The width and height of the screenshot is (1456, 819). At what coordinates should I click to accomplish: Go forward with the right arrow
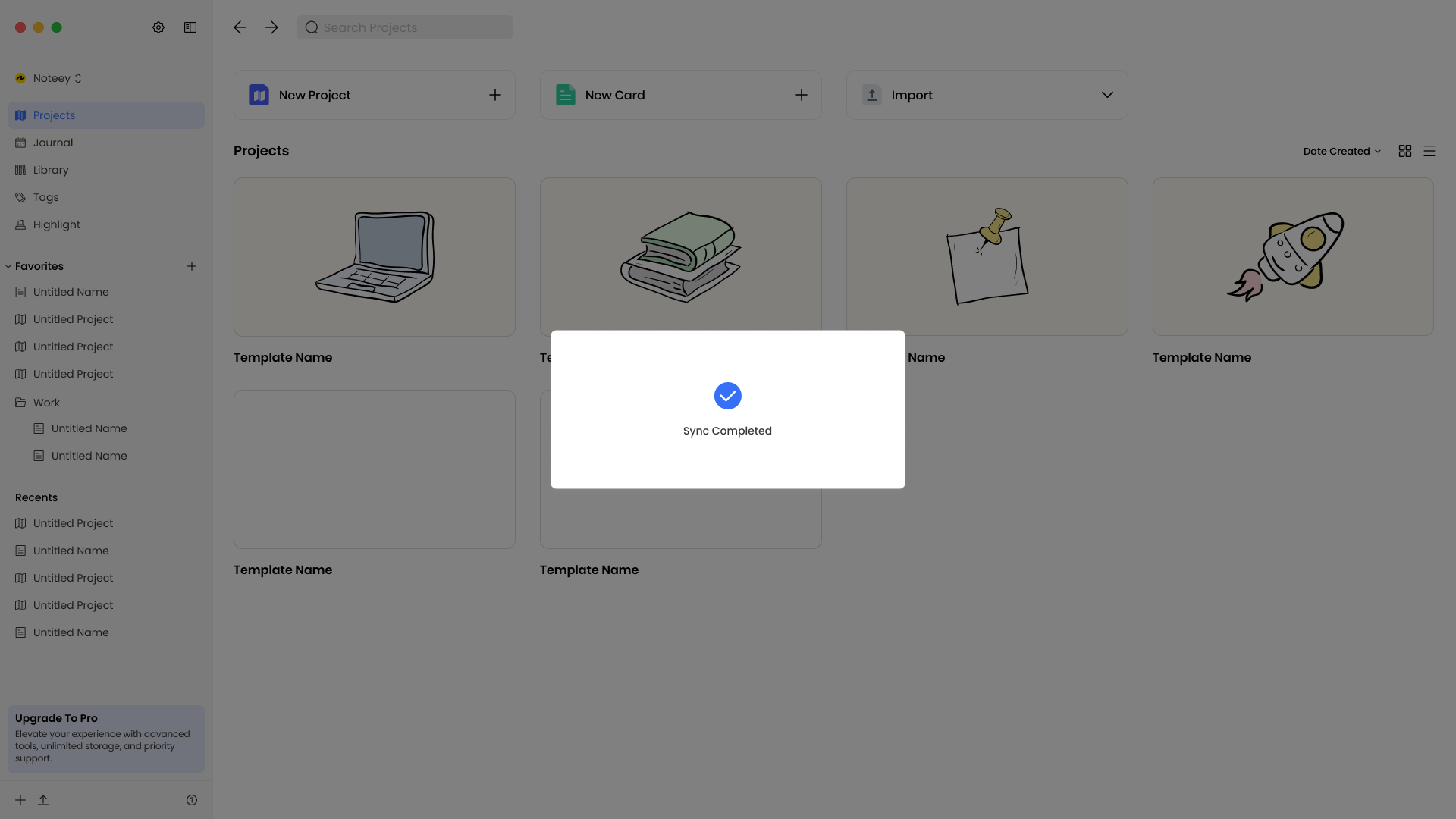click(x=271, y=27)
